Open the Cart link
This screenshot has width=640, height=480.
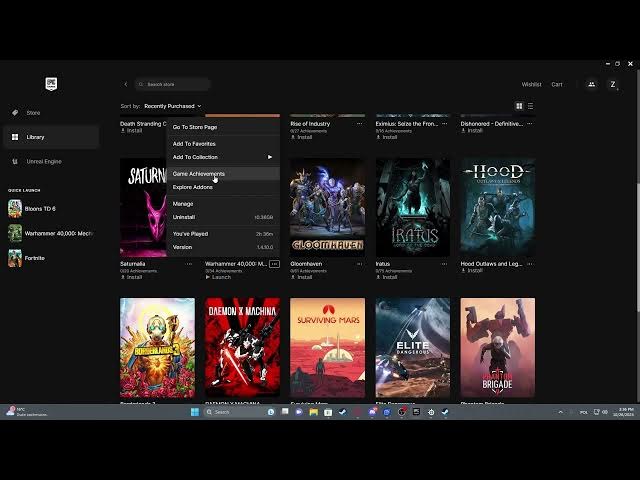click(557, 84)
